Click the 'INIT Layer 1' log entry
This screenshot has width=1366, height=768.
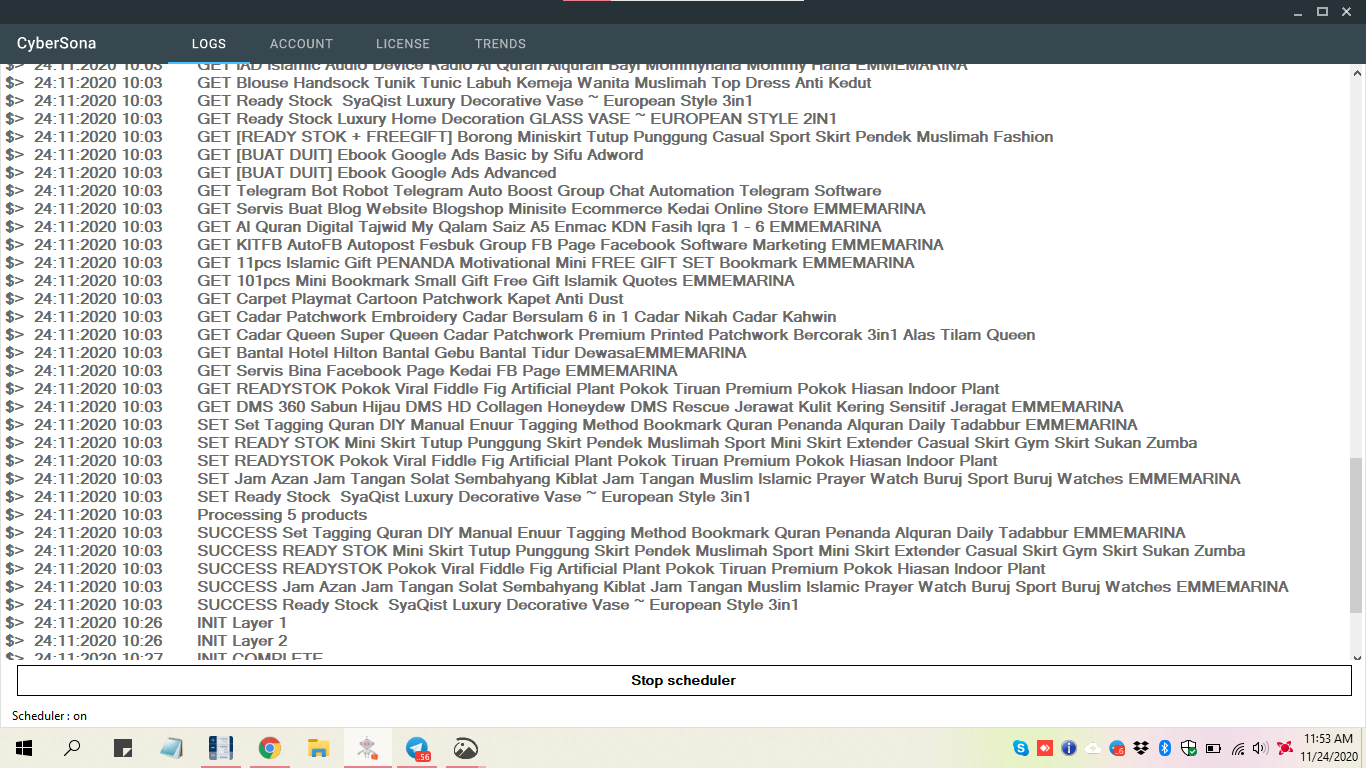pyautogui.click(x=242, y=623)
